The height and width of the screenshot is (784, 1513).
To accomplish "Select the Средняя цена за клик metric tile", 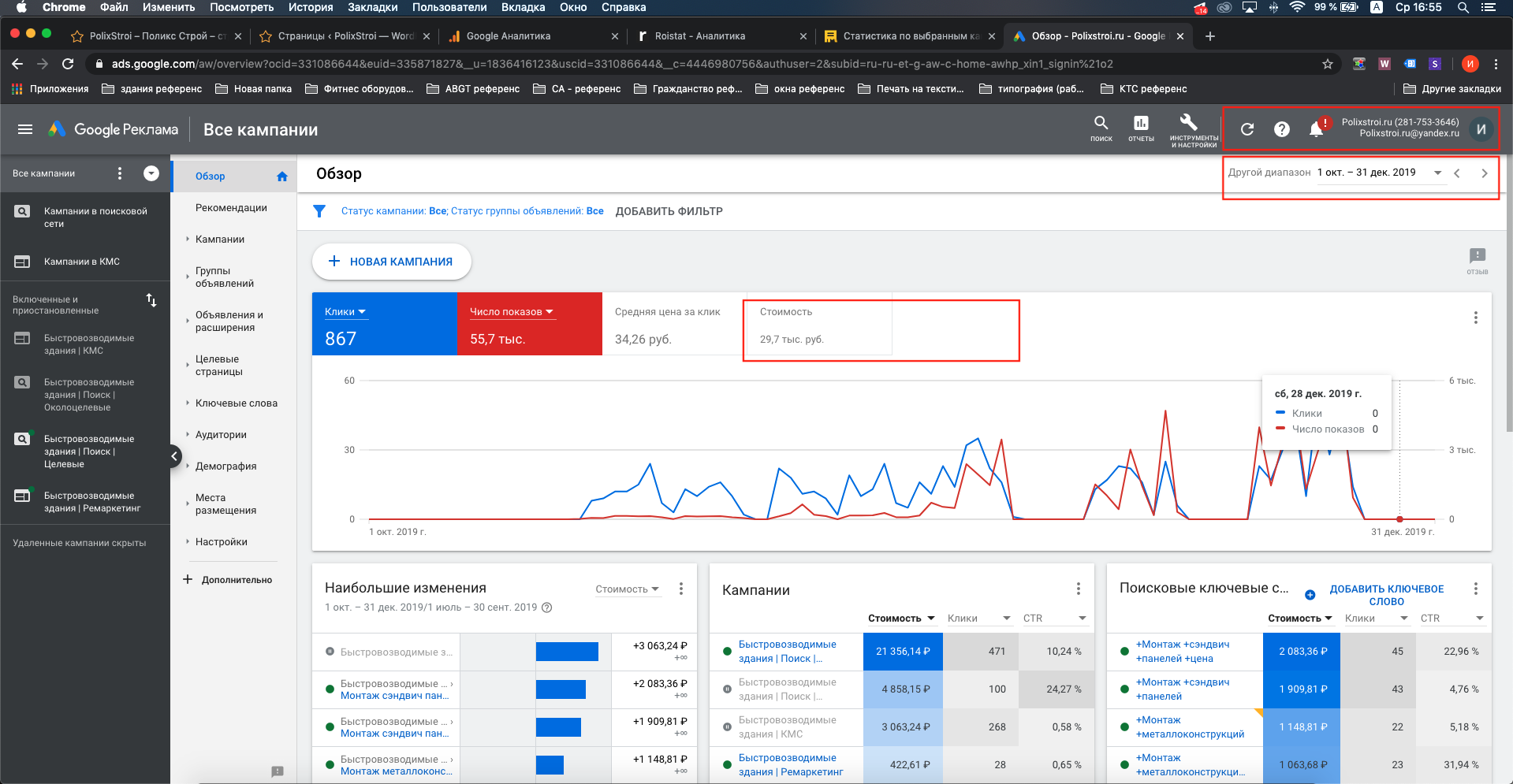I will click(673, 325).
